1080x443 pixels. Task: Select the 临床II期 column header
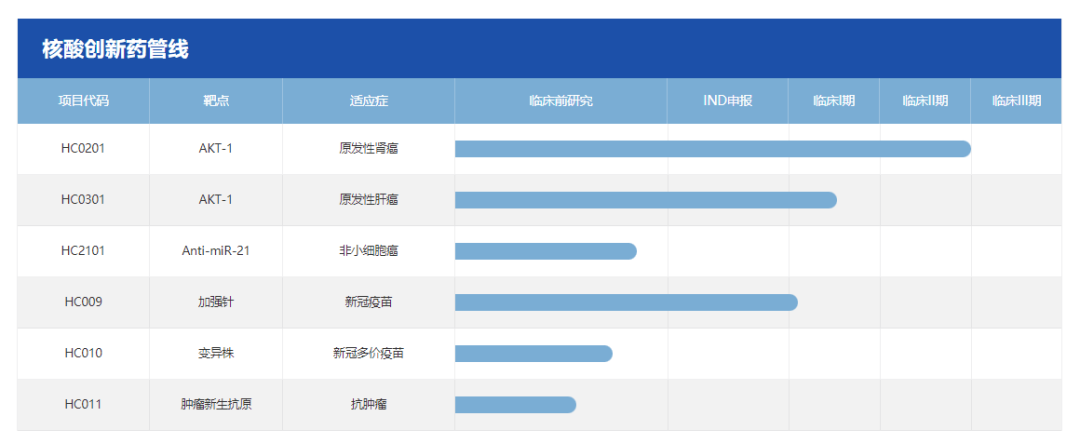(925, 101)
